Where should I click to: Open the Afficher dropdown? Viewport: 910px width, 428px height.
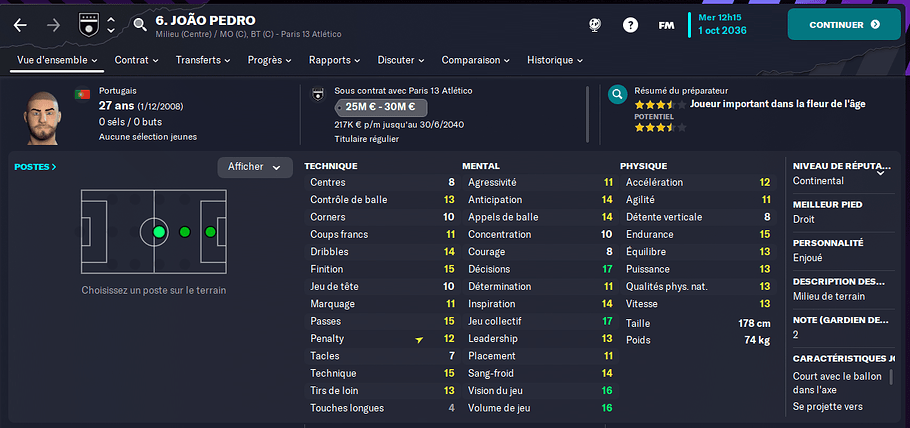255,167
